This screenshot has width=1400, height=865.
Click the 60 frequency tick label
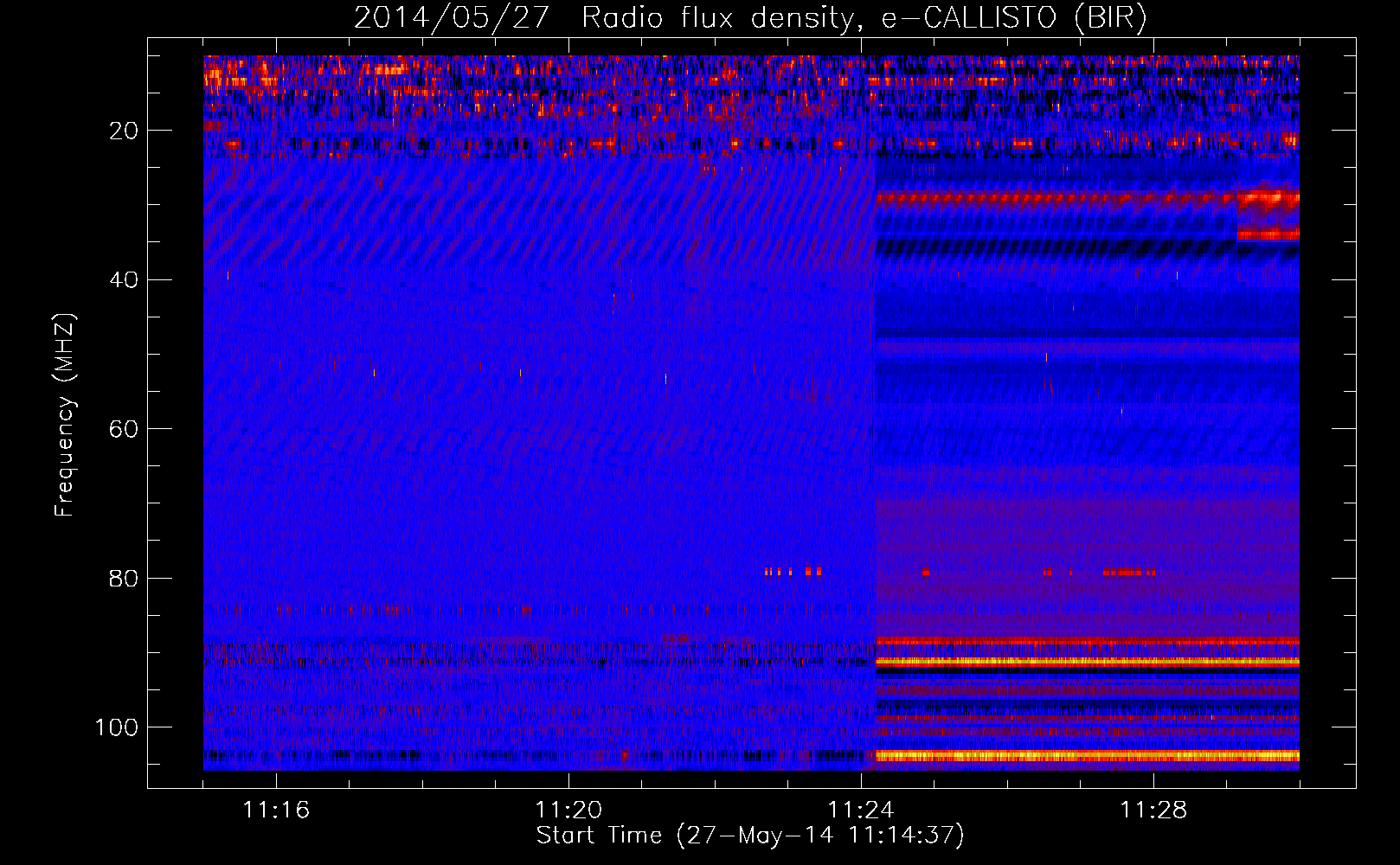coord(125,429)
